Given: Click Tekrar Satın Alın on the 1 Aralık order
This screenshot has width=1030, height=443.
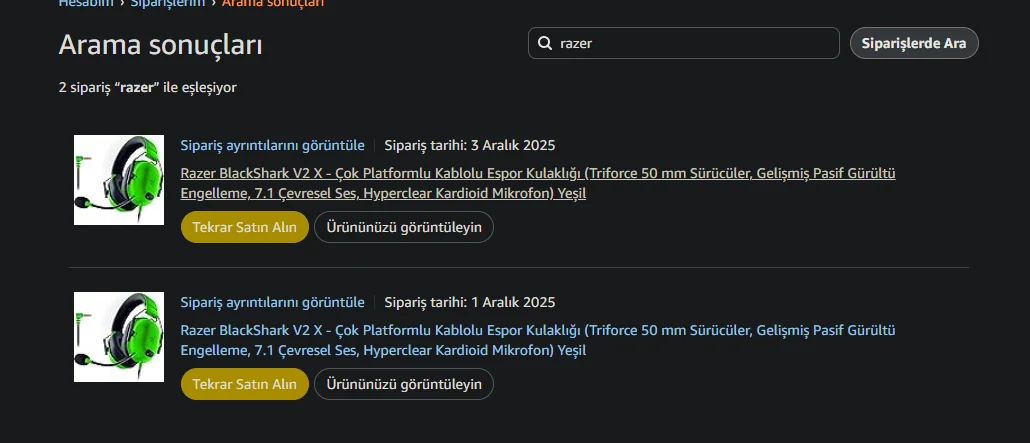Looking at the screenshot, I should click(x=244, y=384).
